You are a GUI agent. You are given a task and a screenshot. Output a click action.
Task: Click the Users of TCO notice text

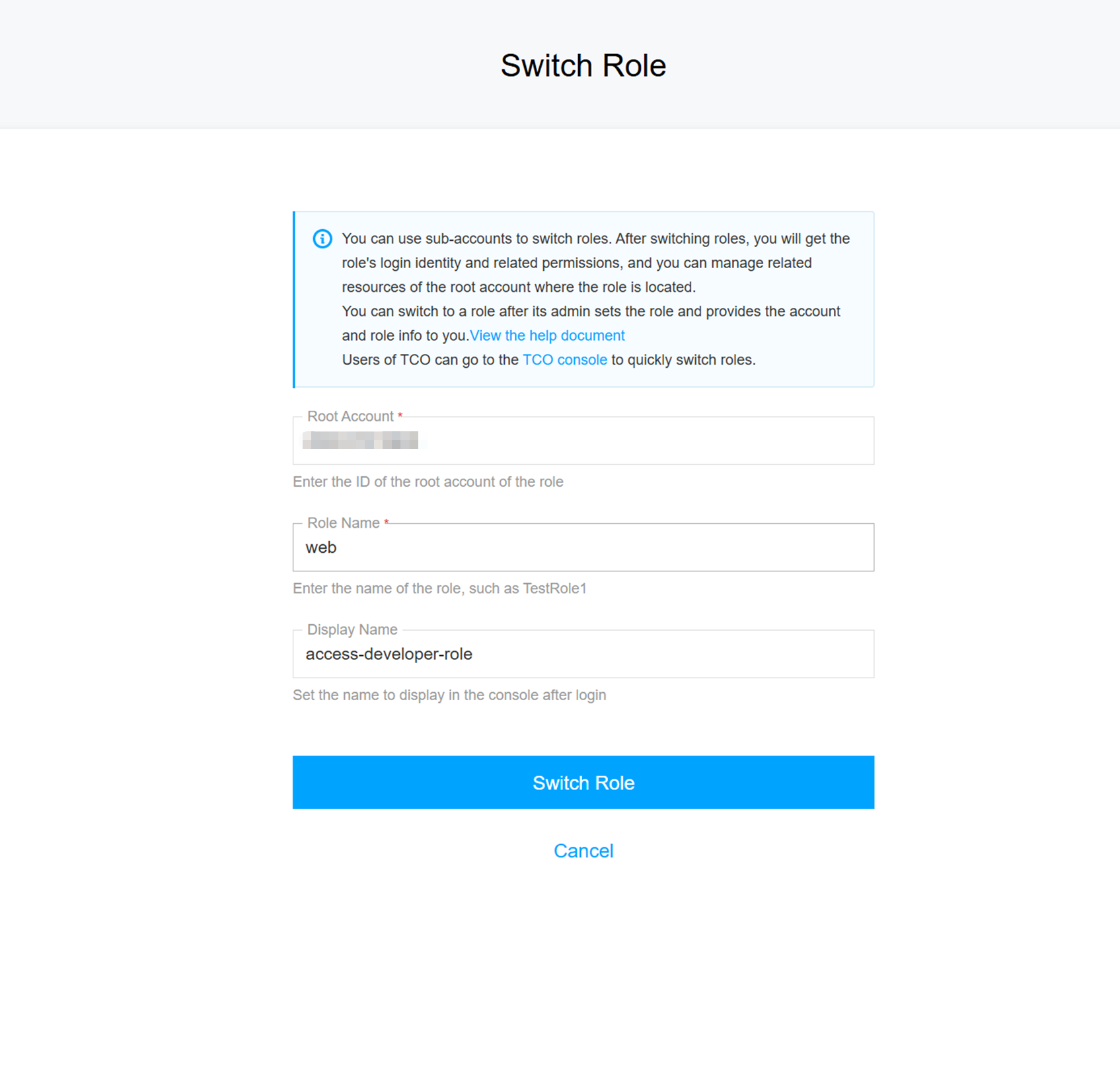click(430, 360)
